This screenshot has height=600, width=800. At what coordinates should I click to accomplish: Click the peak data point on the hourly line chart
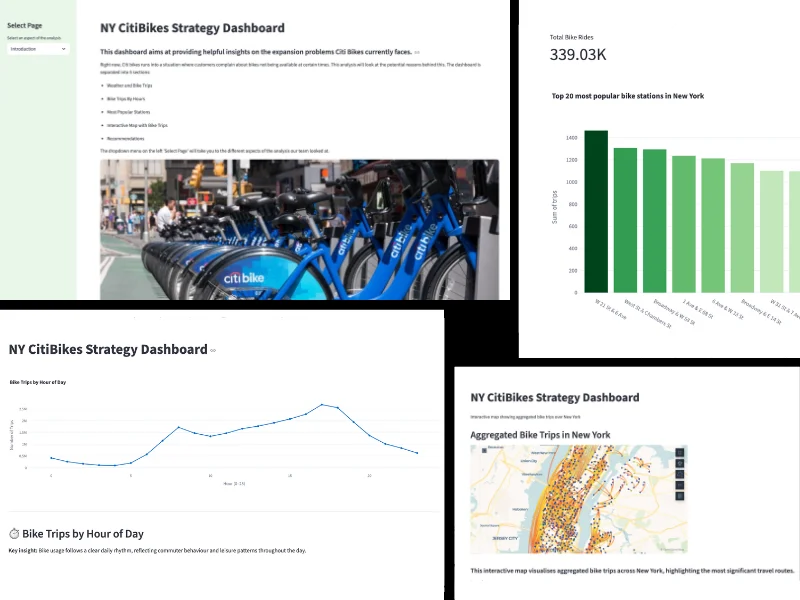click(322, 404)
